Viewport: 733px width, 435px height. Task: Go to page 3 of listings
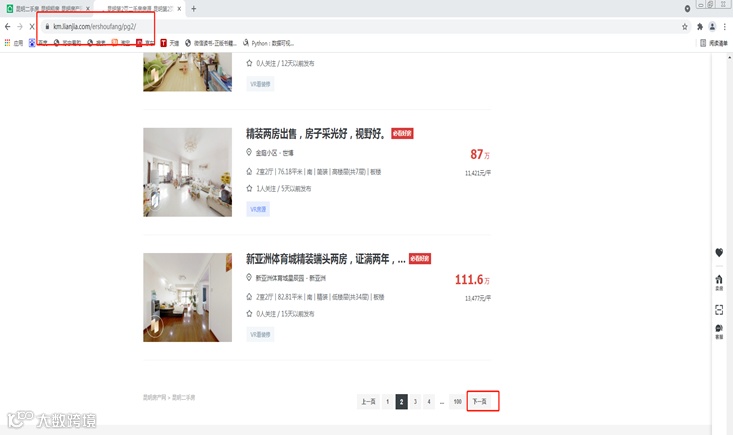(415, 401)
